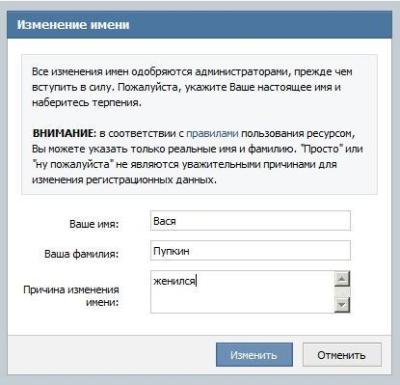This screenshot has height=385, width=400.
Task: Click the Ваше имя: label
Action: click(x=94, y=224)
